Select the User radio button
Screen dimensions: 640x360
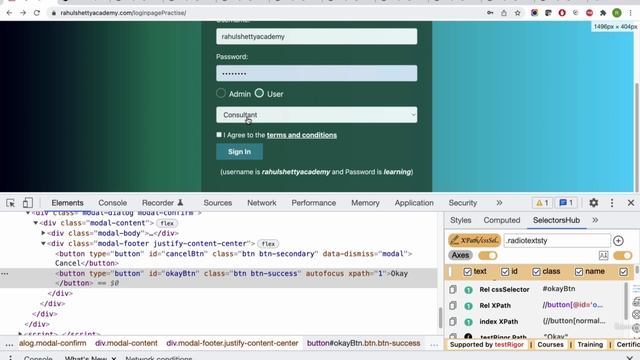point(259,93)
